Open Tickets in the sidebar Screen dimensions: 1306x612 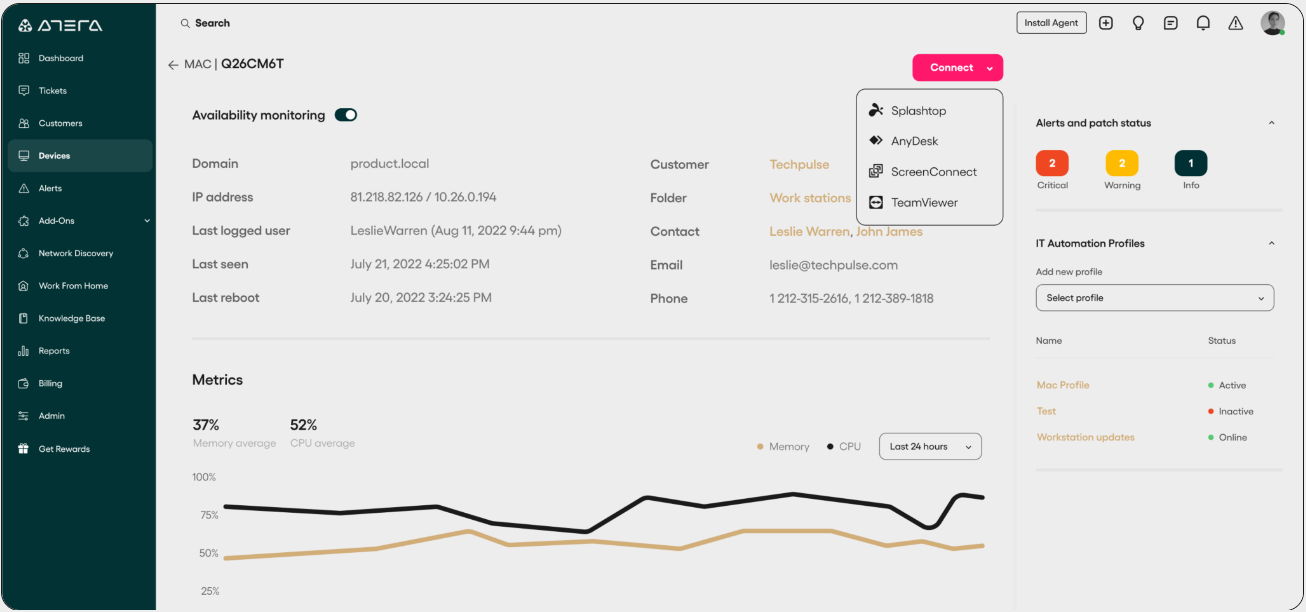point(53,91)
